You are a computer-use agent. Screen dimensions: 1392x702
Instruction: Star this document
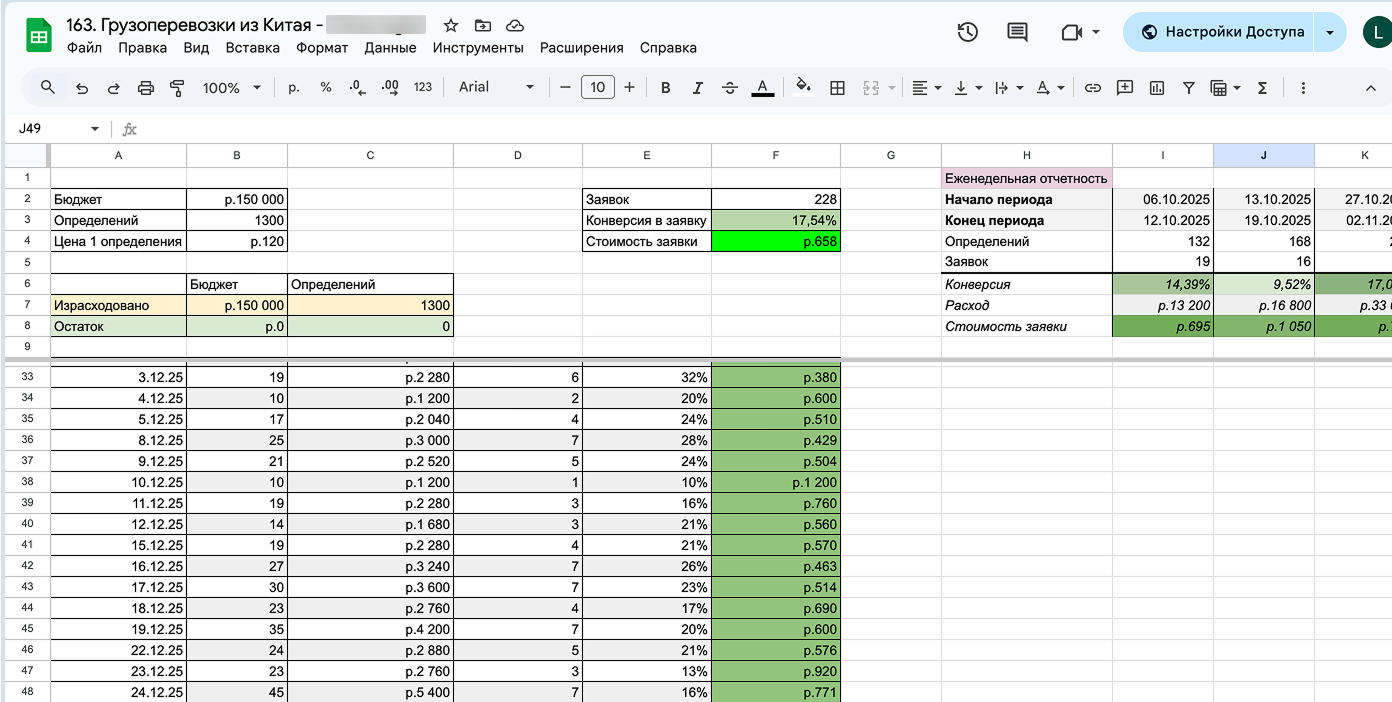point(451,25)
